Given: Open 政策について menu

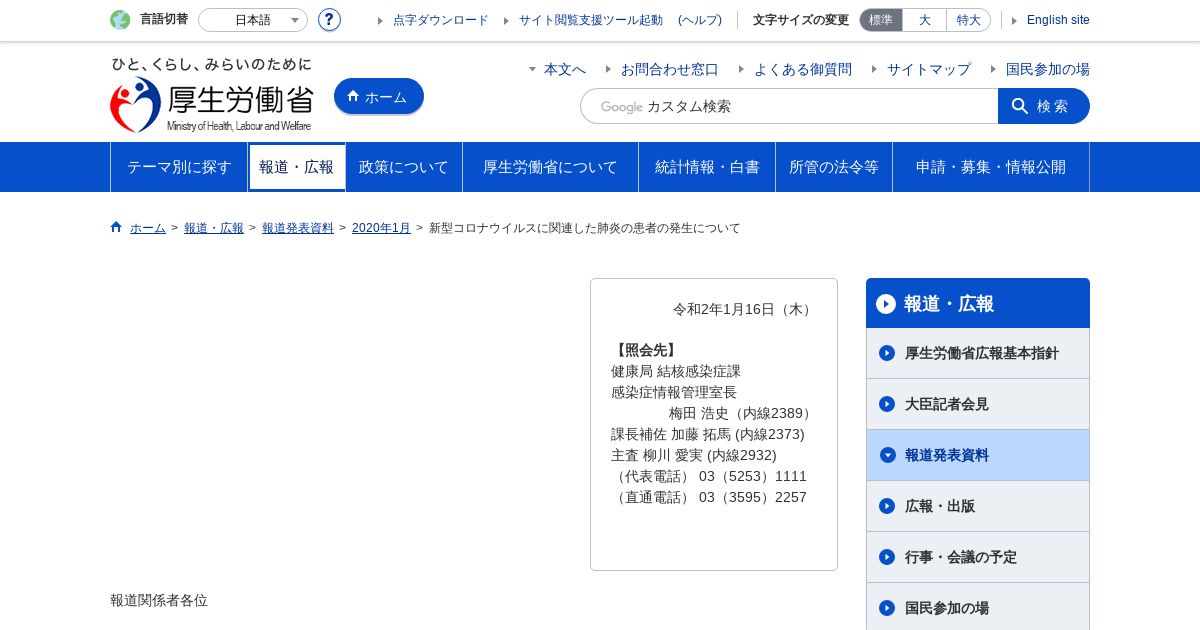Looking at the screenshot, I should tap(404, 167).
